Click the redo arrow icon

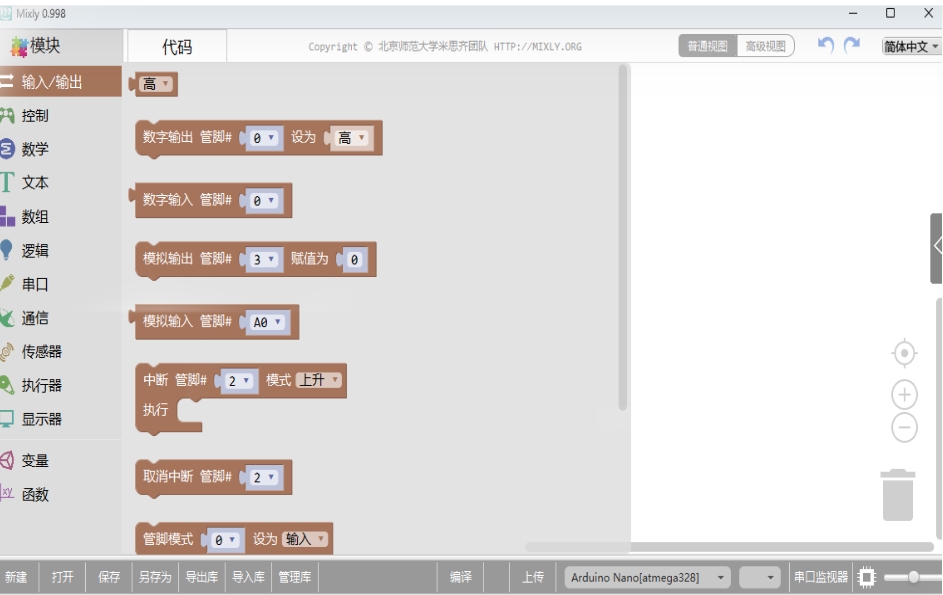click(852, 45)
